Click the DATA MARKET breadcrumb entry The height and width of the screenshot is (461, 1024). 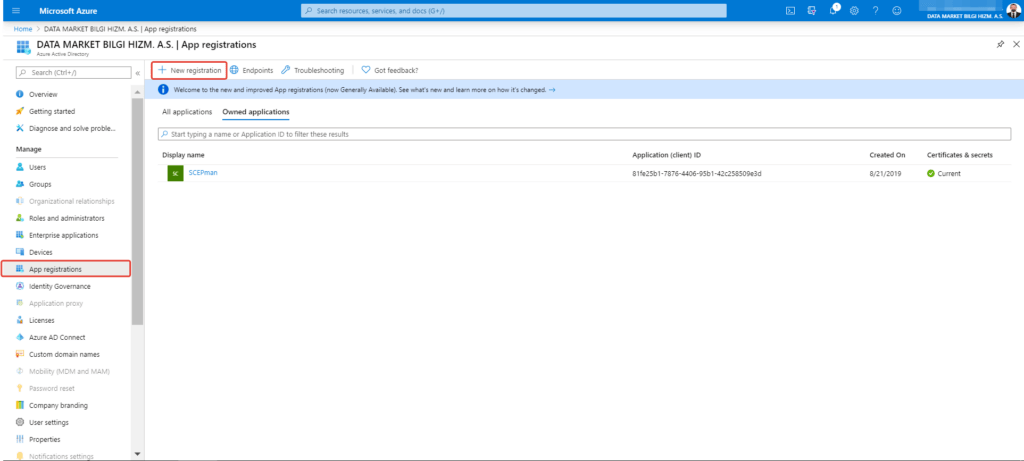120,29
